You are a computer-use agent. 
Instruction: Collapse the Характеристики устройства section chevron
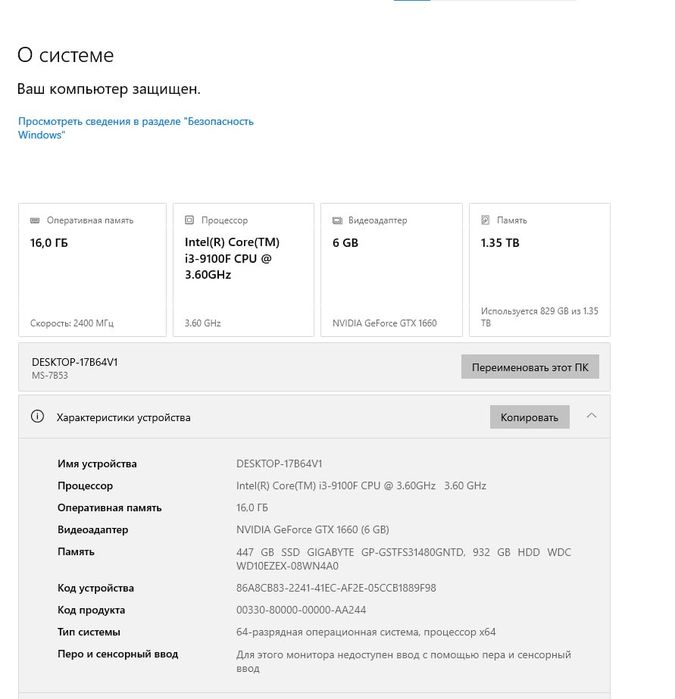(592, 416)
